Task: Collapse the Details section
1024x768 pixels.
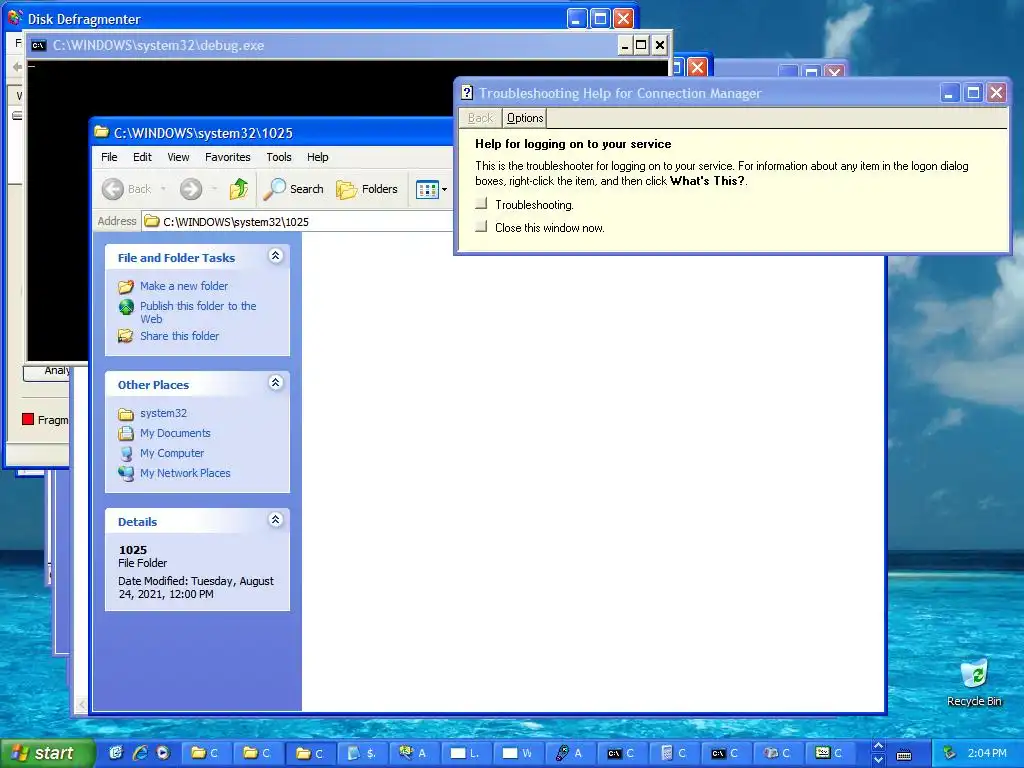Action: coord(276,520)
